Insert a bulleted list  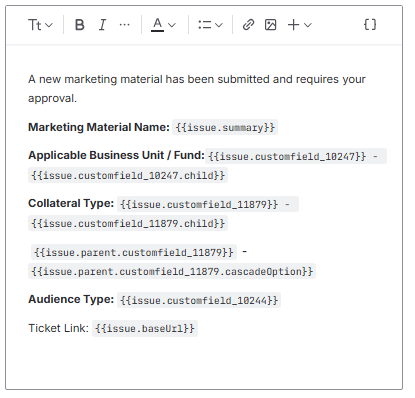205,25
